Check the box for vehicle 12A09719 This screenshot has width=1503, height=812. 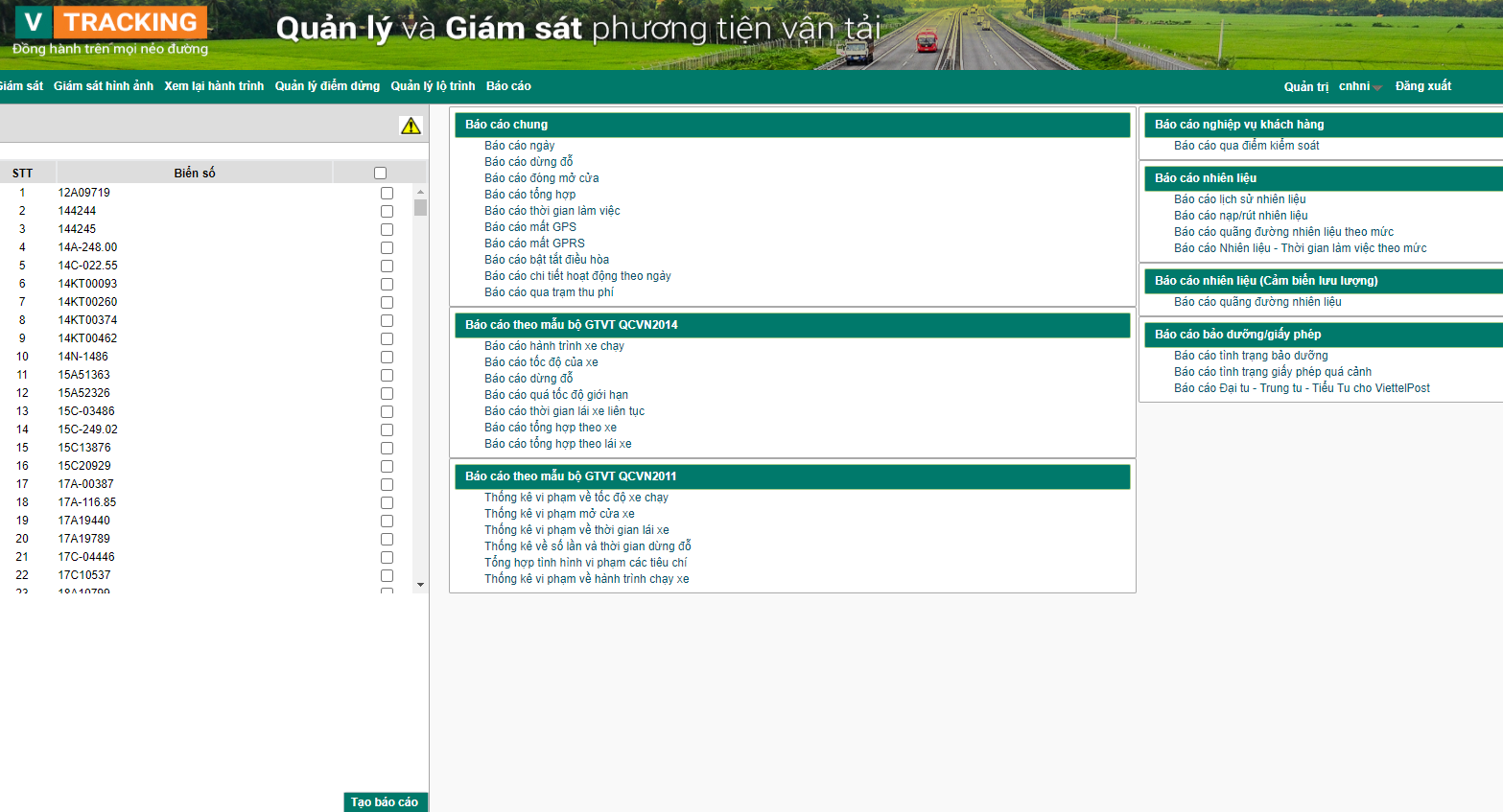(x=387, y=193)
